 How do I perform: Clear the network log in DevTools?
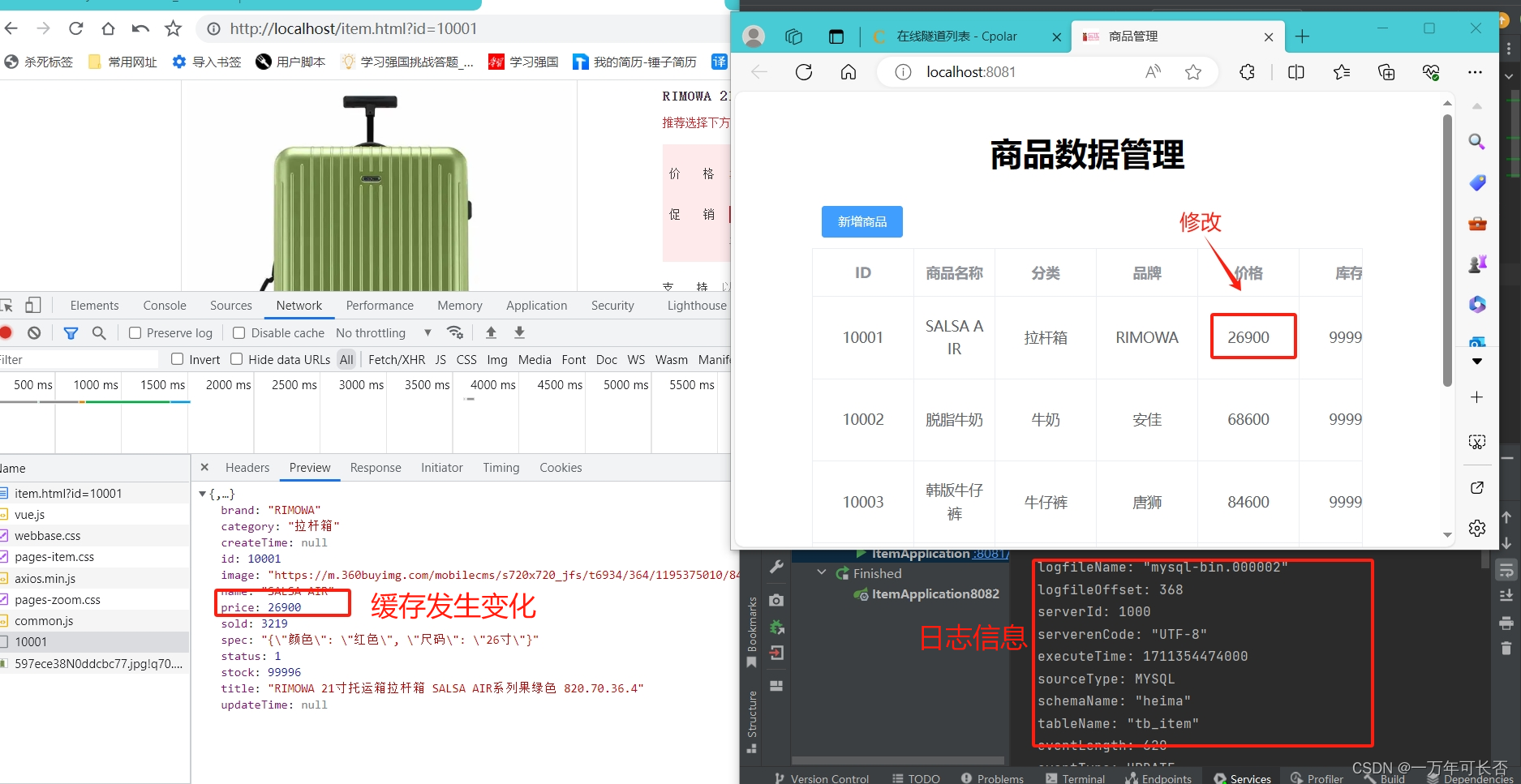pyautogui.click(x=34, y=332)
